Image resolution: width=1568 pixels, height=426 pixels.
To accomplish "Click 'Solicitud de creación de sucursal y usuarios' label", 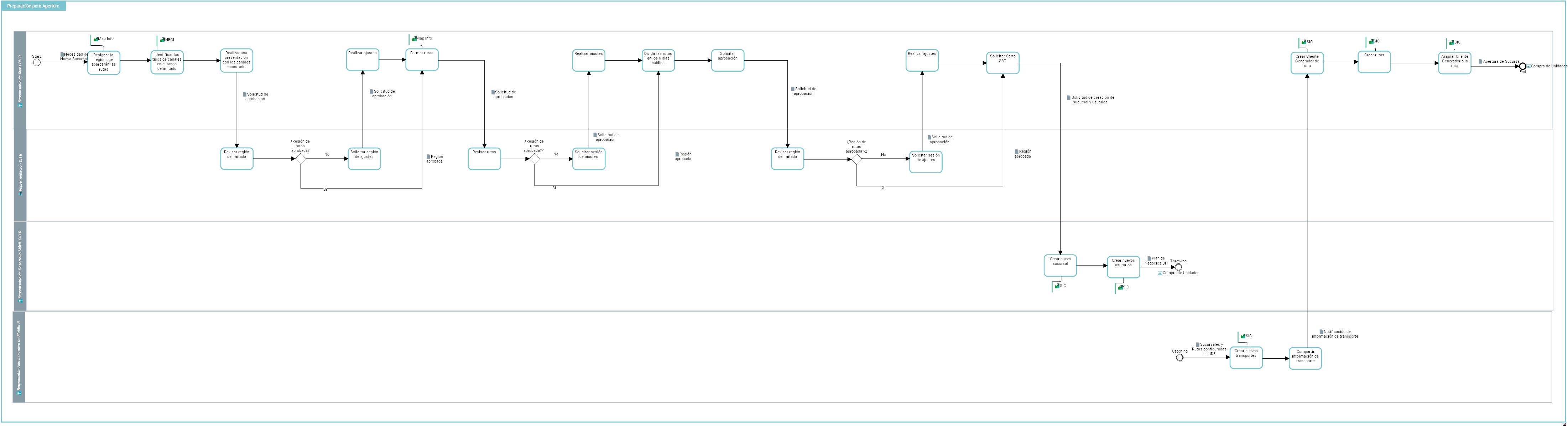I will tap(1093, 100).
